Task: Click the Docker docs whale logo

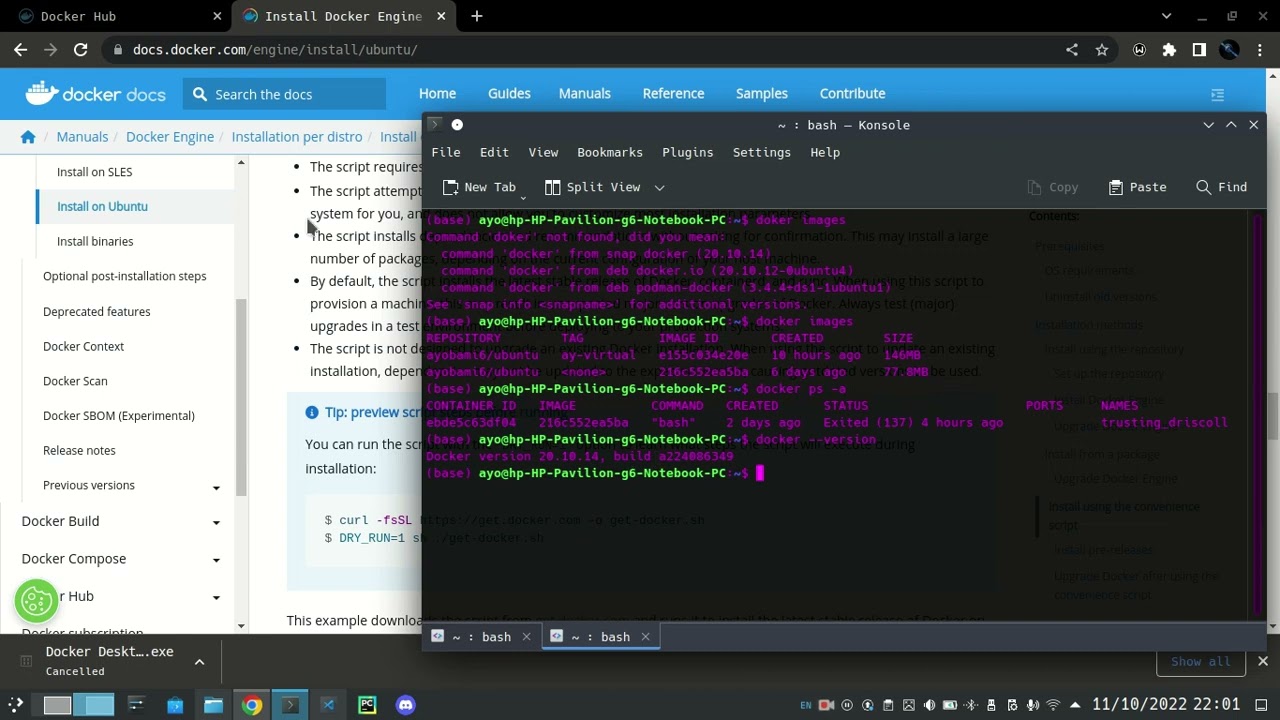Action: (95, 94)
